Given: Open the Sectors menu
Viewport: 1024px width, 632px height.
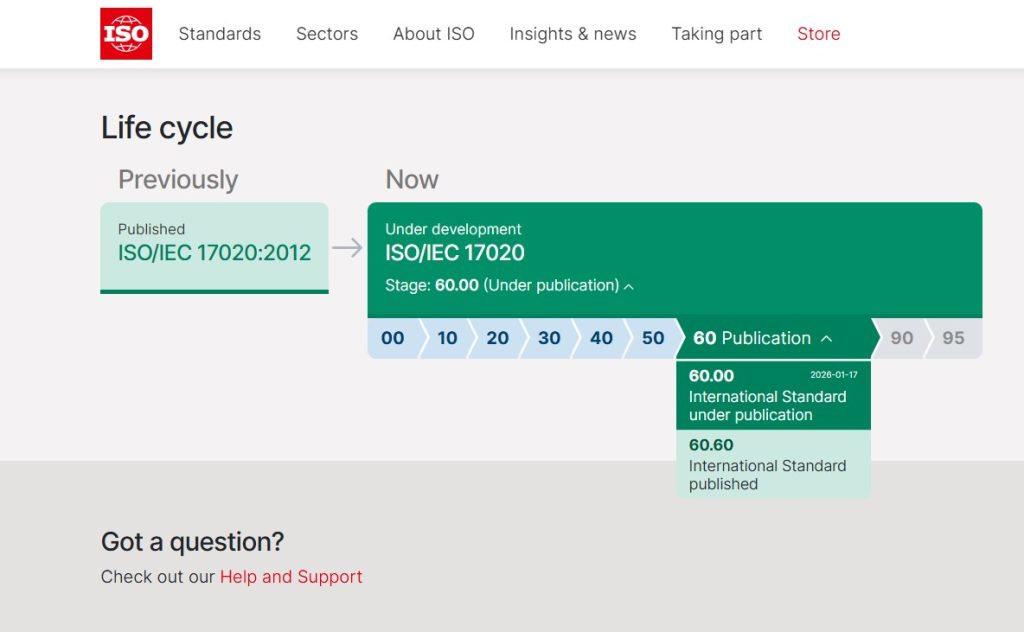Looking at the screenshot, I should click(x=326, y=33).
